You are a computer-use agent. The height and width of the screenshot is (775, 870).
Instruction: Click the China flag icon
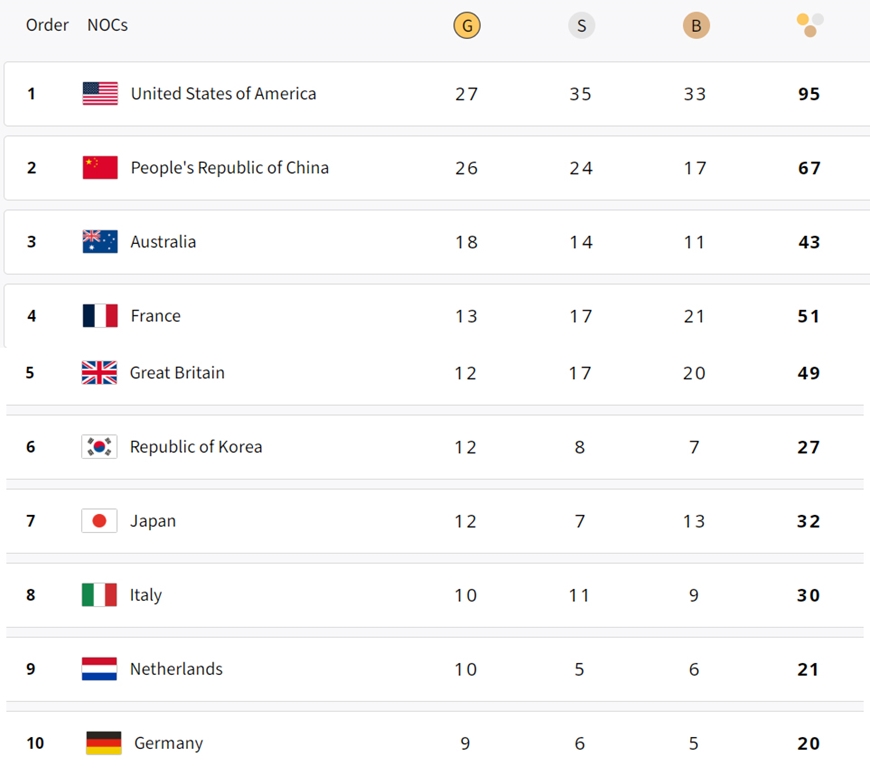pyautogui.click(x=100, y=168)
